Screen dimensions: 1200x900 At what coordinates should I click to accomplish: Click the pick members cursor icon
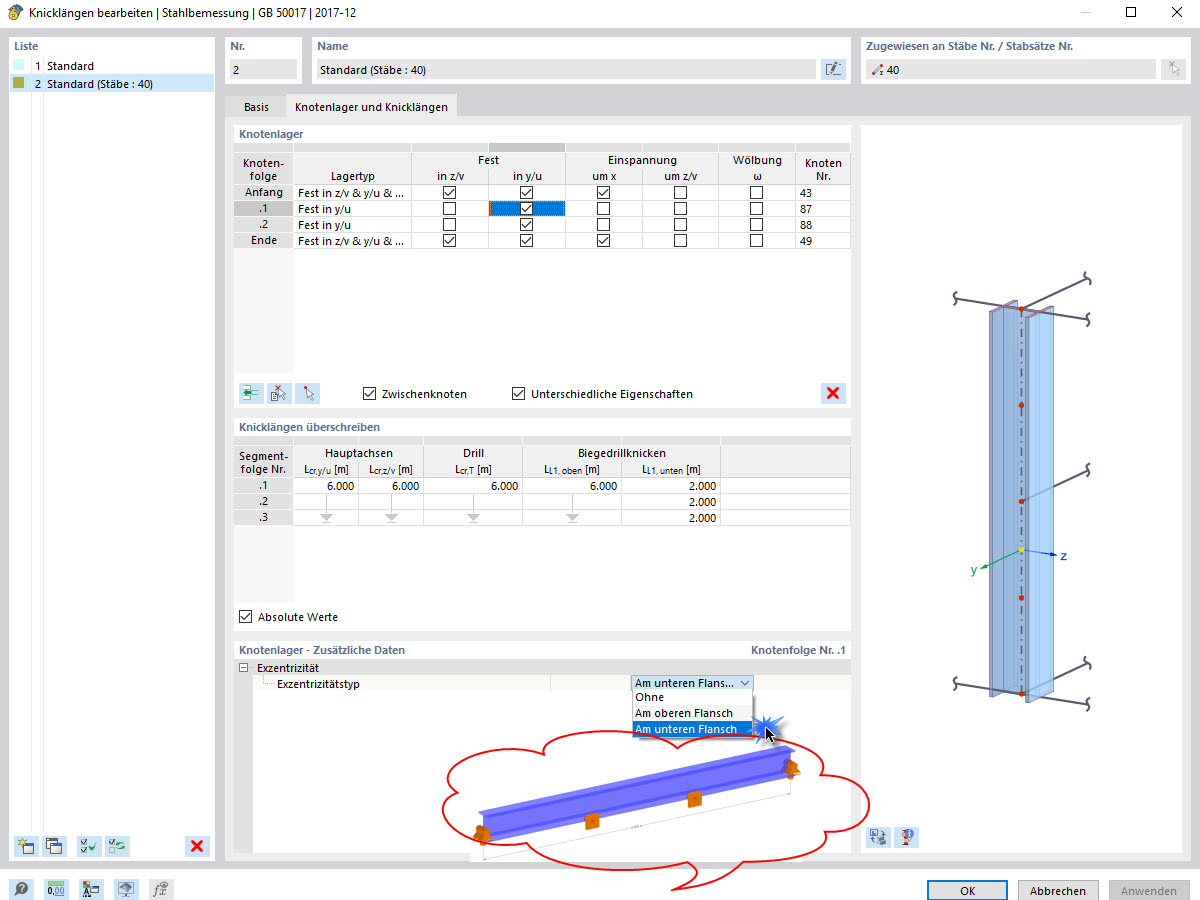[x=1174, y=69]
